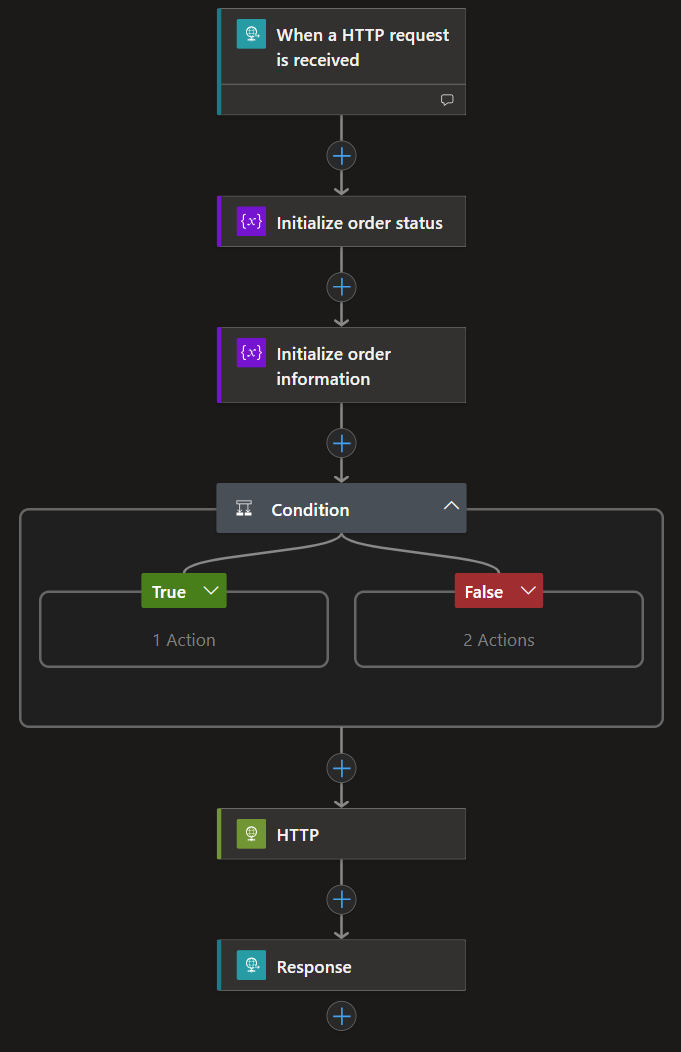
Task: Expand the True branch chevron
Action: click(x=211, y=591)
